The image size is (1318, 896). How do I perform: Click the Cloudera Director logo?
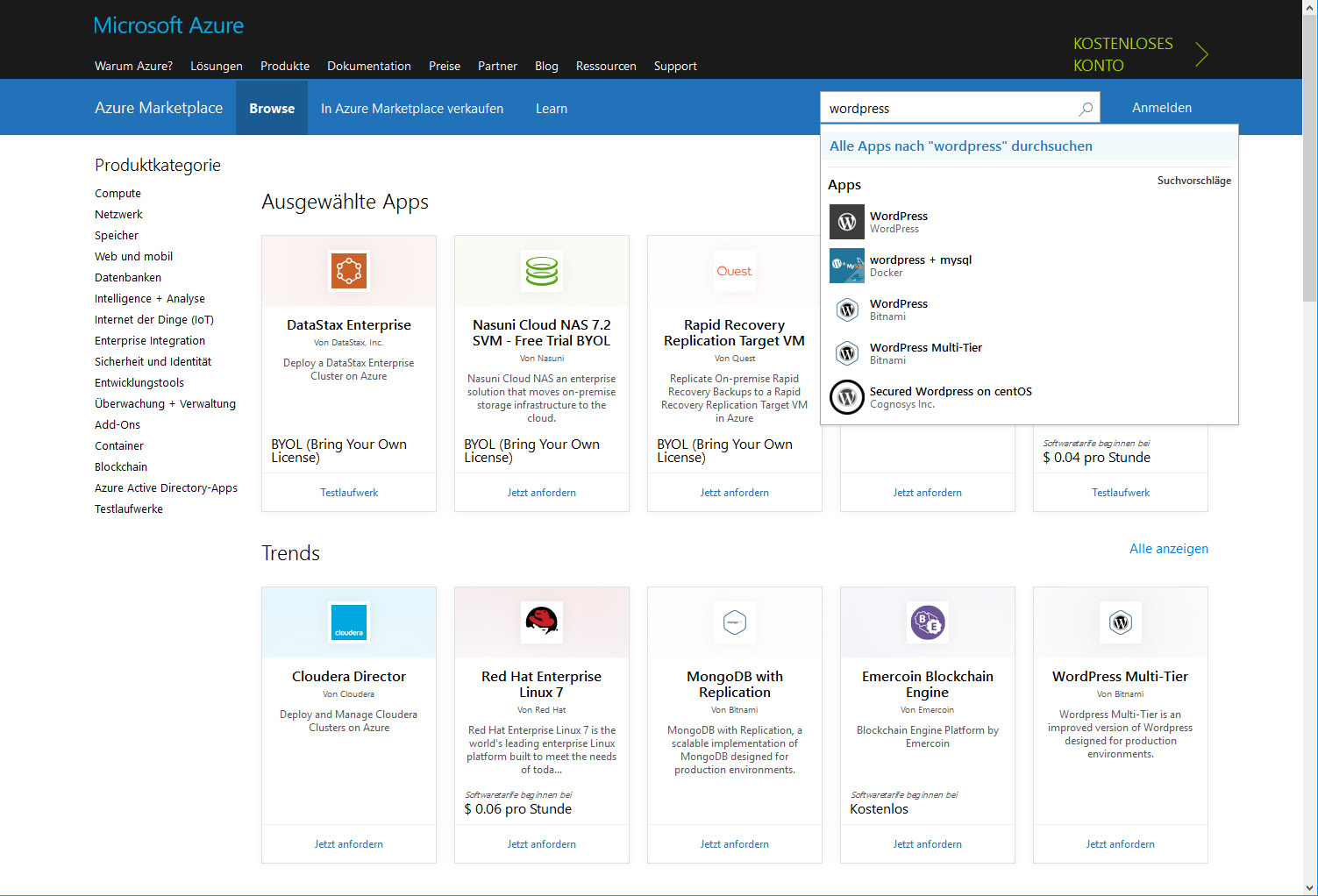(x=349, y=622)
